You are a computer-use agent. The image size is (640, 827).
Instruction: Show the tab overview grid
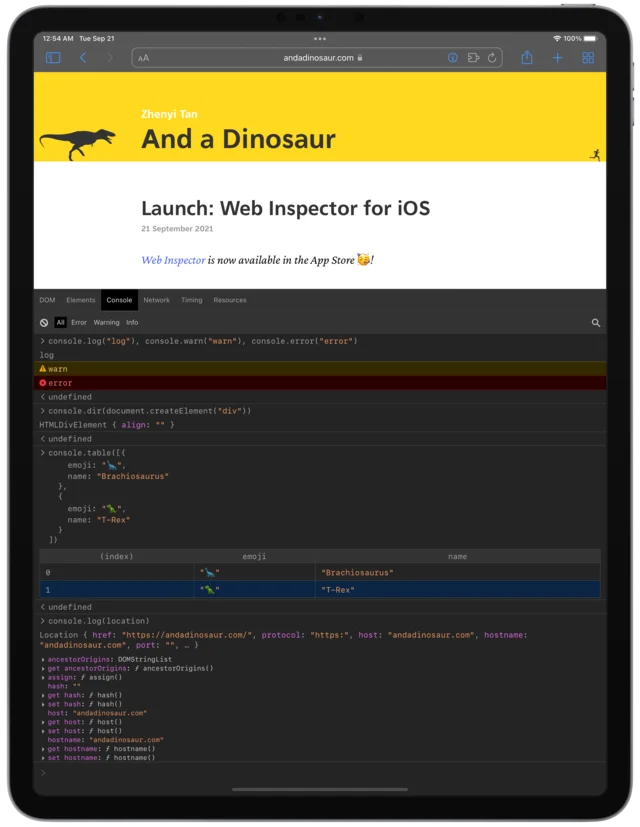pyautogui.click(x=588, y=57)
